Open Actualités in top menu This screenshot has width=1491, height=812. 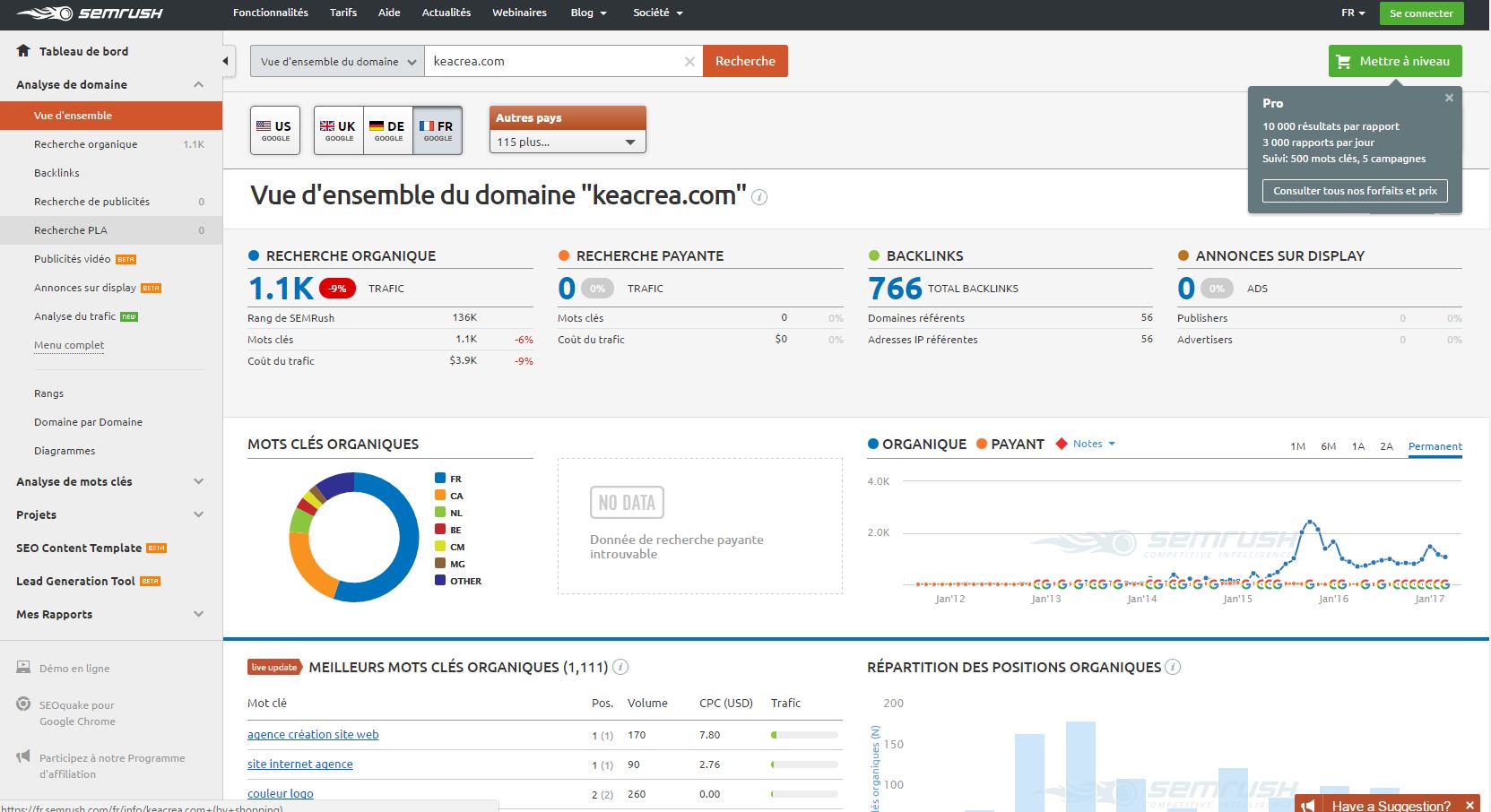click(x=446, y=13)
